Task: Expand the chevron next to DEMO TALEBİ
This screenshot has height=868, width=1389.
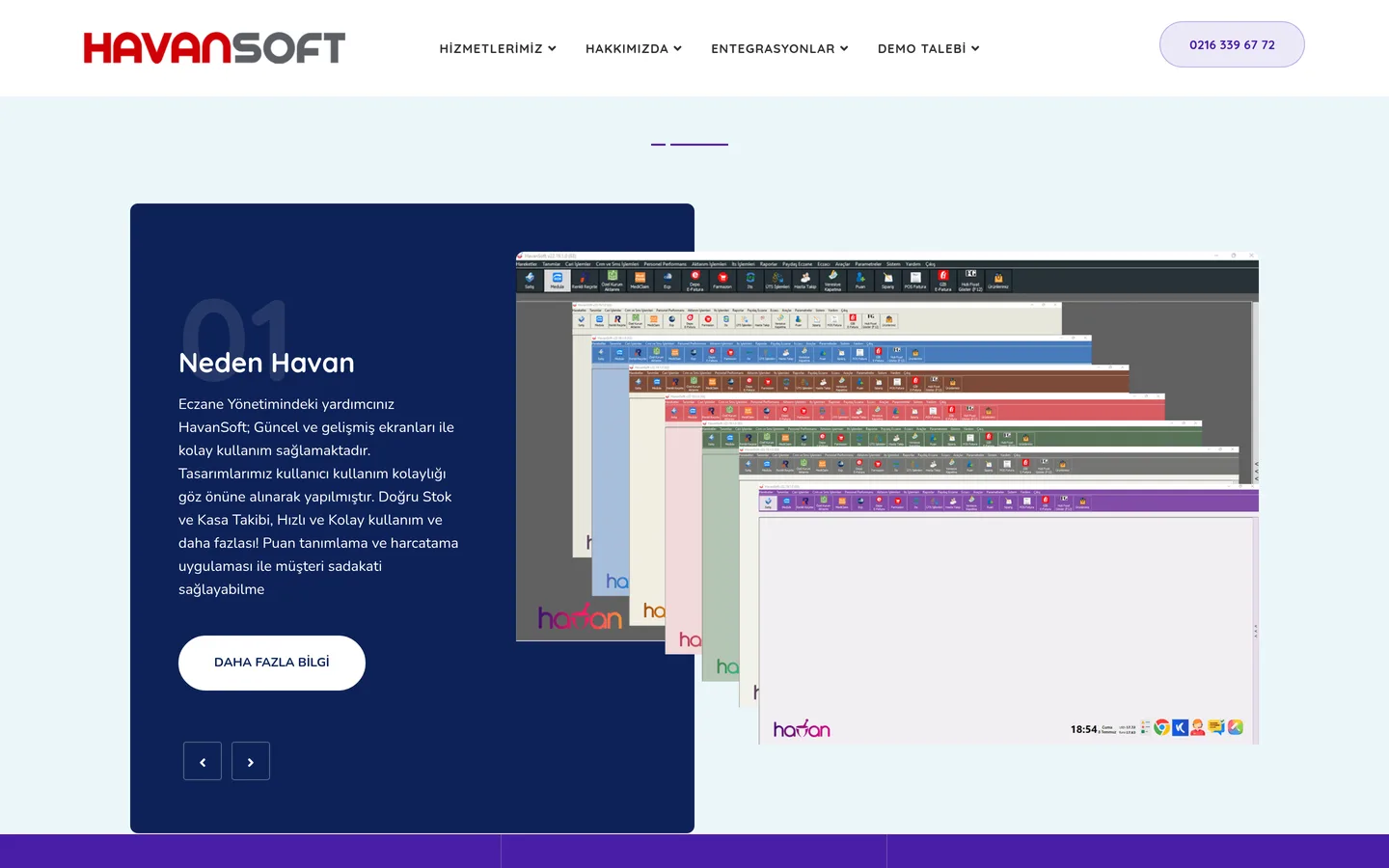Action: (975, 48)
